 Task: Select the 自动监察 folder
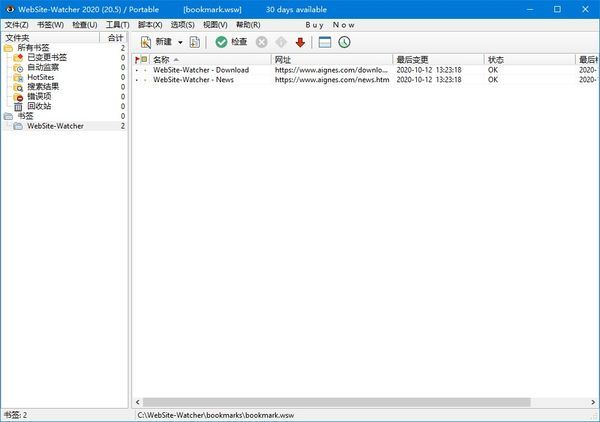[x=43, y=67]
